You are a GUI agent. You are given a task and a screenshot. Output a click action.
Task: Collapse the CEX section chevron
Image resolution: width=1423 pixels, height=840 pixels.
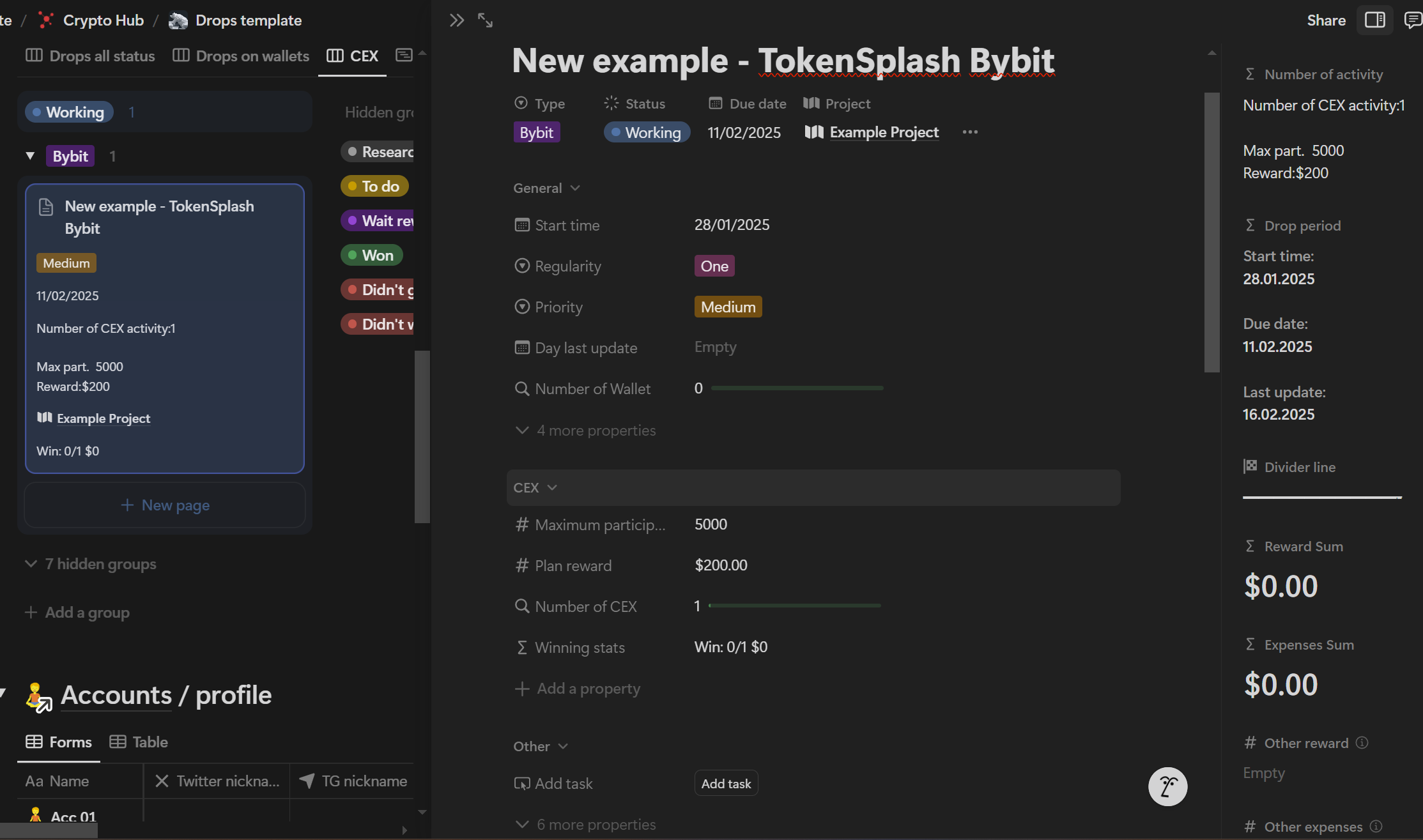(553, 487)
